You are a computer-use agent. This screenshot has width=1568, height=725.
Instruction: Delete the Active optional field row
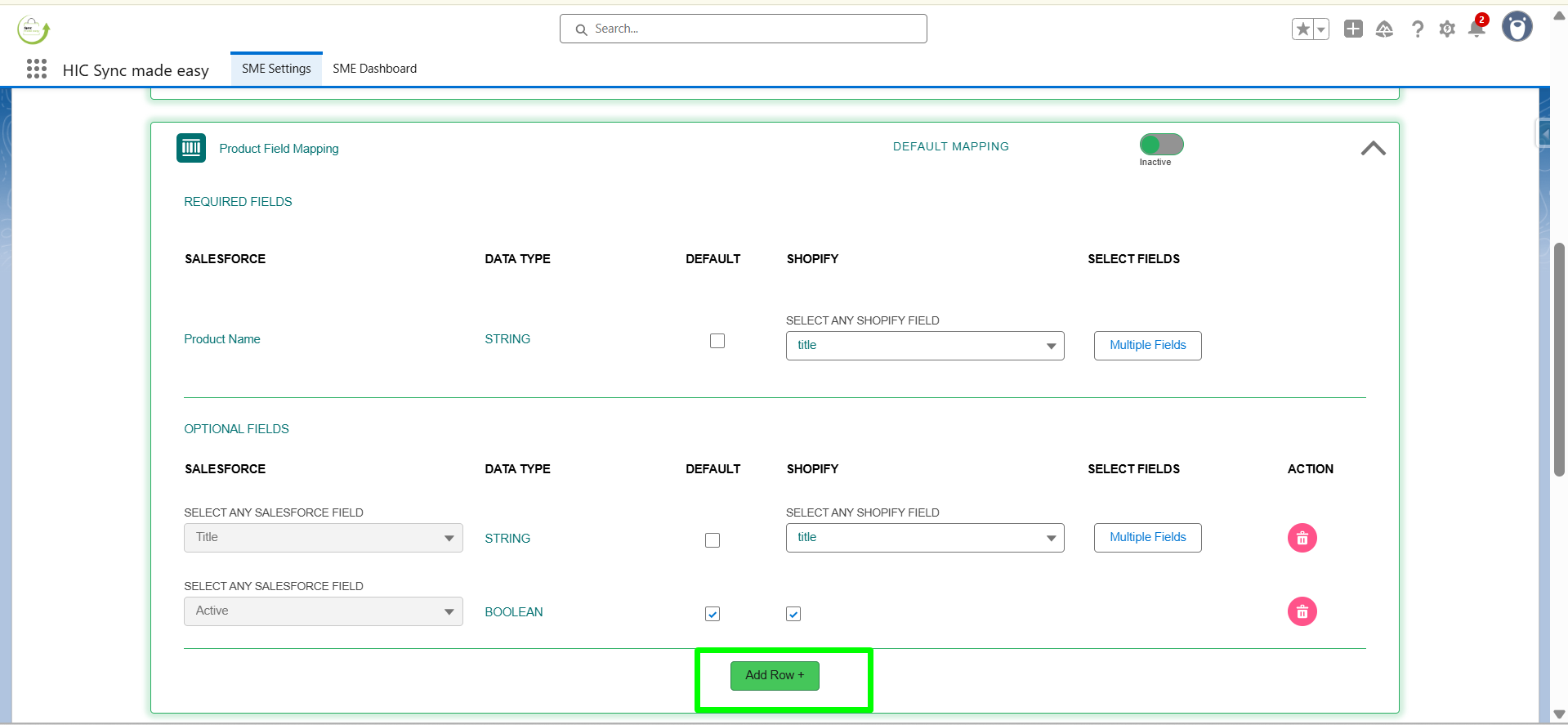click(1302, 611)
